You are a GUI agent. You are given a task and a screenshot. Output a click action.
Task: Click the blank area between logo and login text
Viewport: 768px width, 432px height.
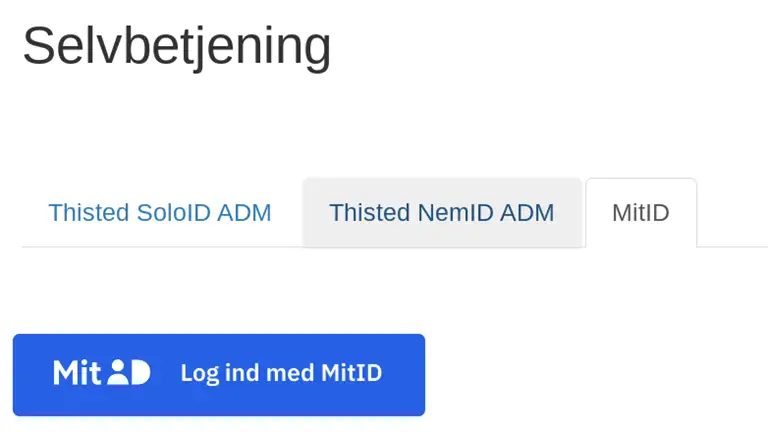pyautogui.click(x=165, y=374)
